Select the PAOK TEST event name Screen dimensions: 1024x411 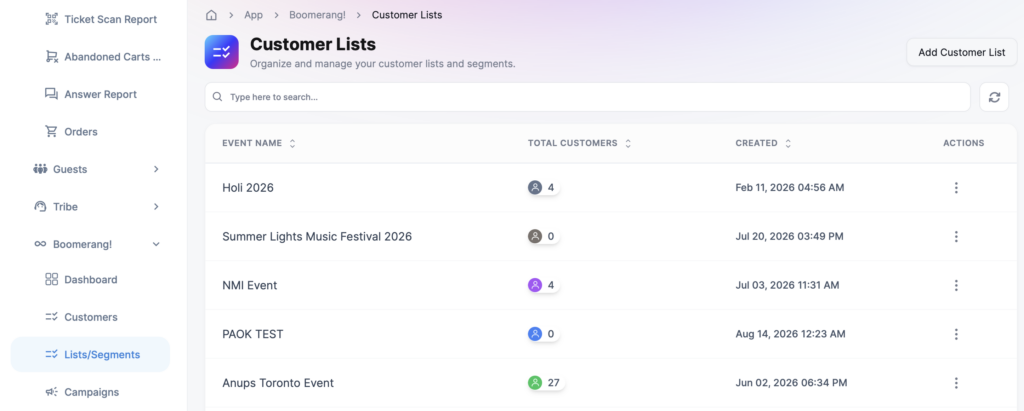(x=253, y=334)
